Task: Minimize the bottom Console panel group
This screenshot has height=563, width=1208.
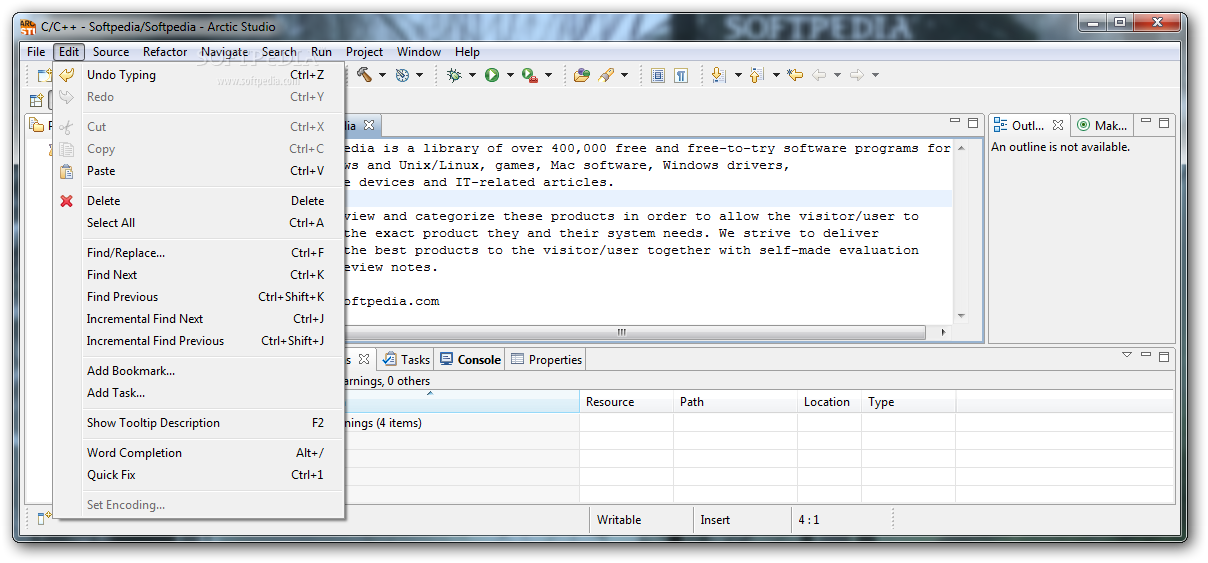Action: coord(1145,355)
